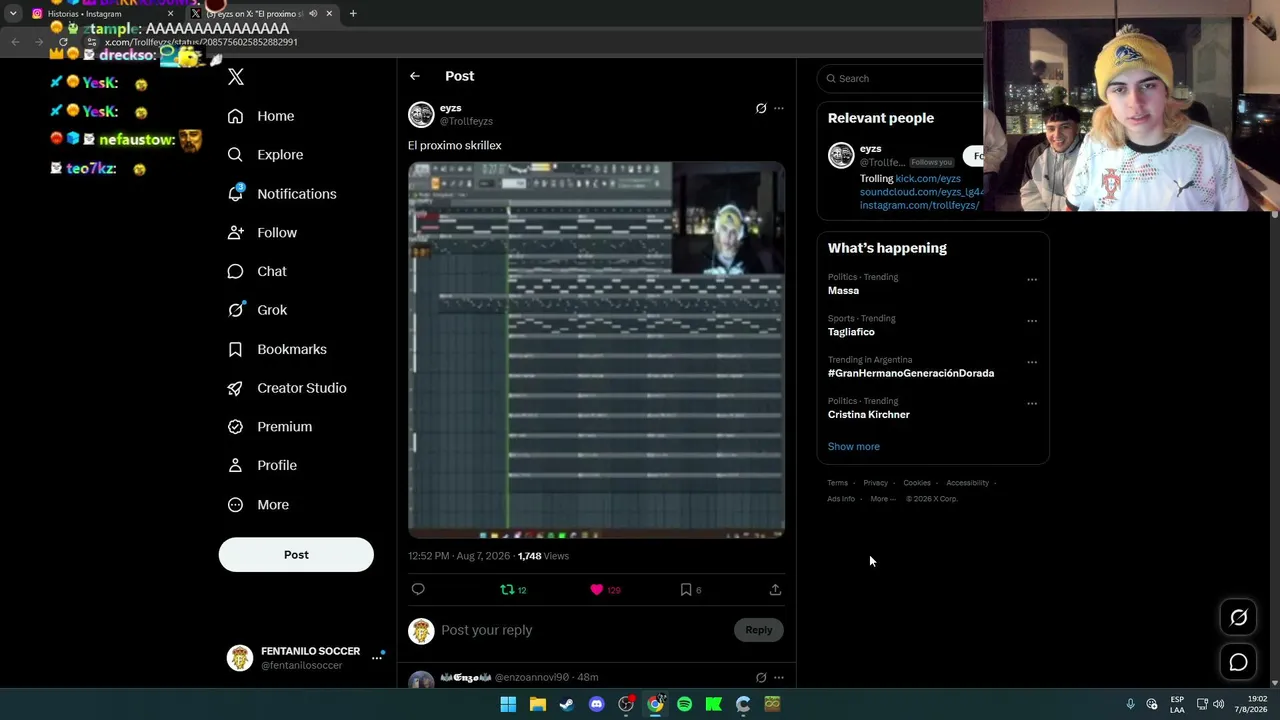Click the FENTANILO SOCCER account avatar
The image size is (1280, 720).
coord(240,658)
